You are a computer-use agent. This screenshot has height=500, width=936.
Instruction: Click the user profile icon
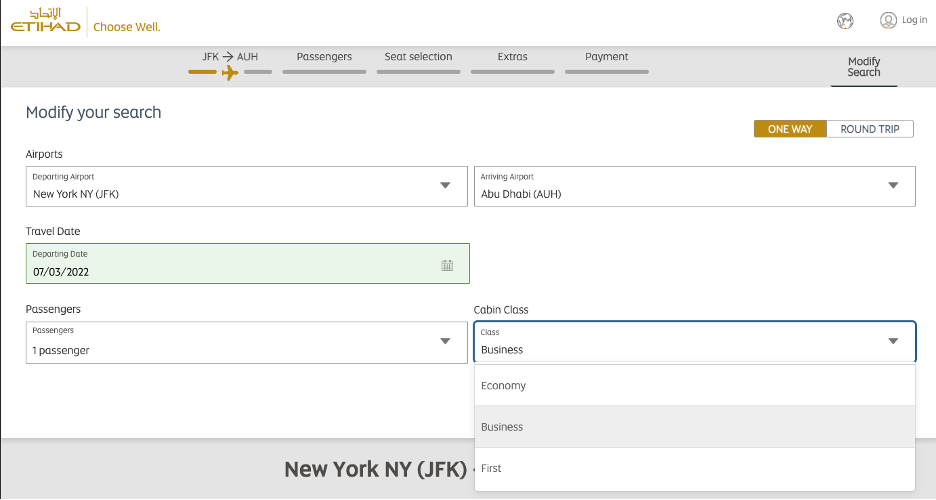tap(888, 20)
